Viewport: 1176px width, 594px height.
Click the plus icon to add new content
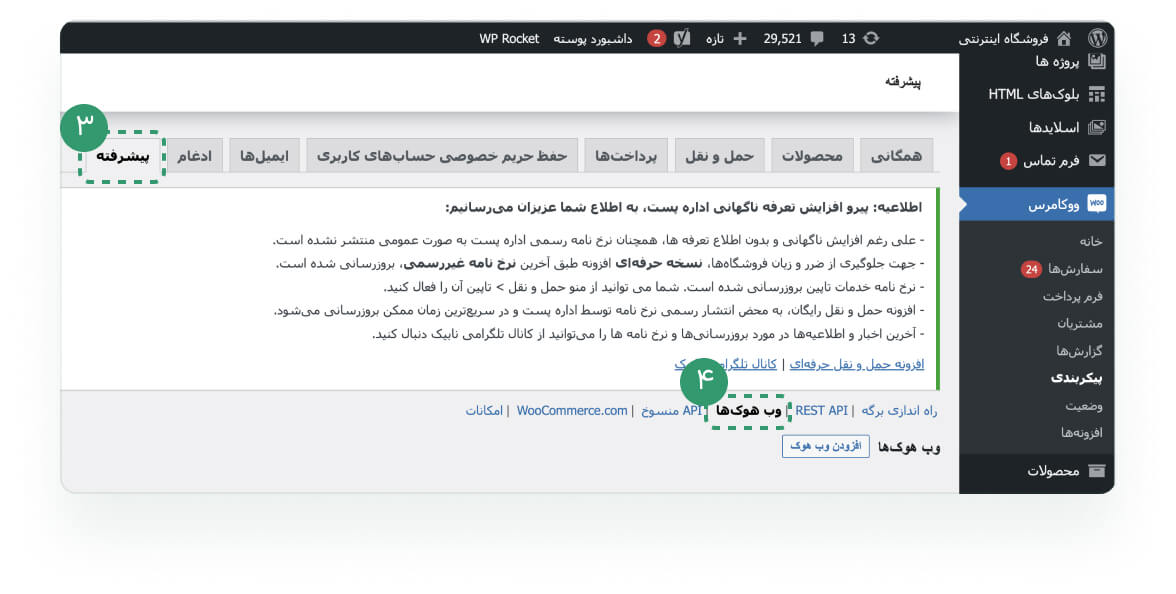[740, 38]
